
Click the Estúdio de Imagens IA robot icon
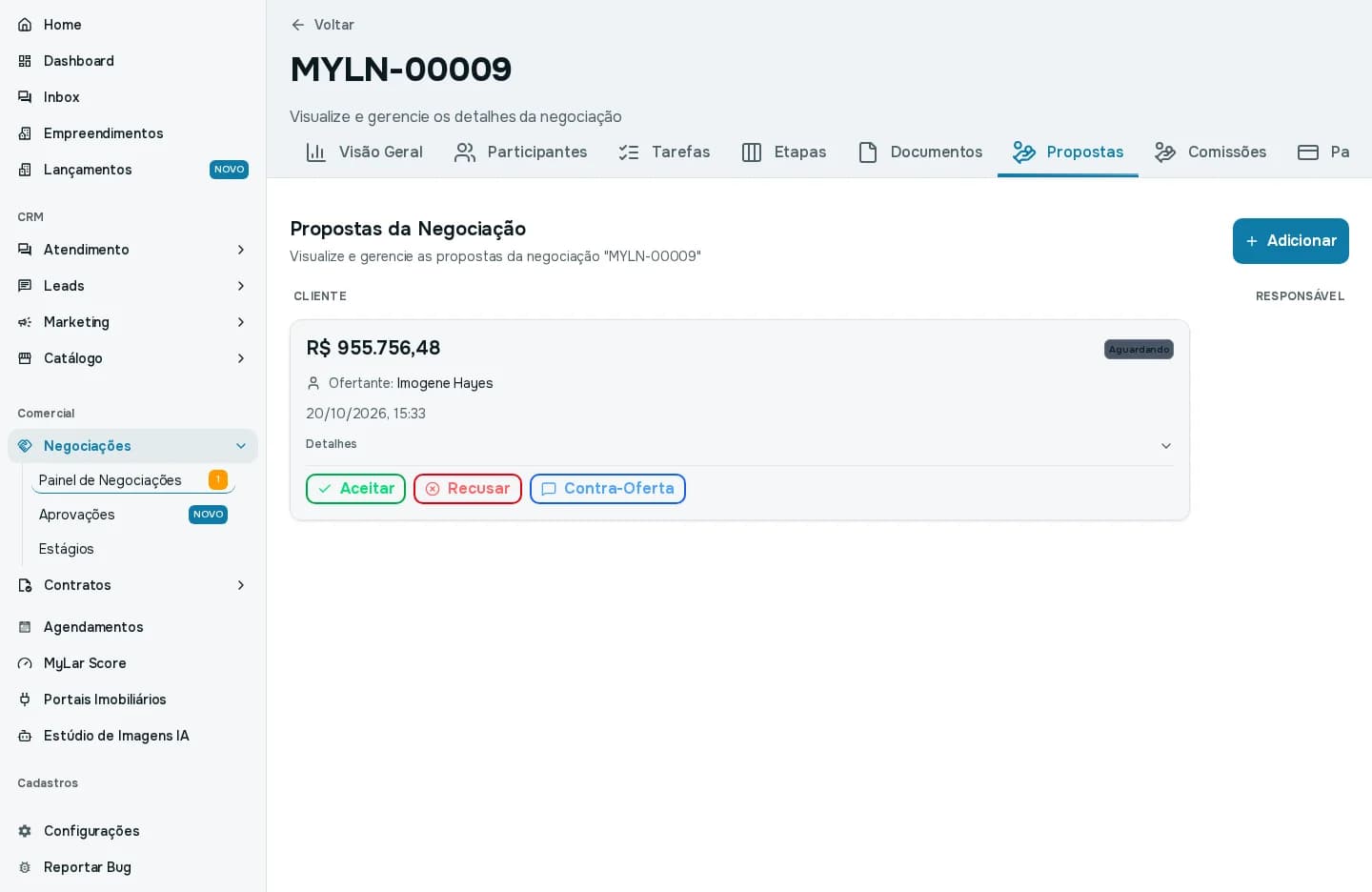click(x=25, y=736)
